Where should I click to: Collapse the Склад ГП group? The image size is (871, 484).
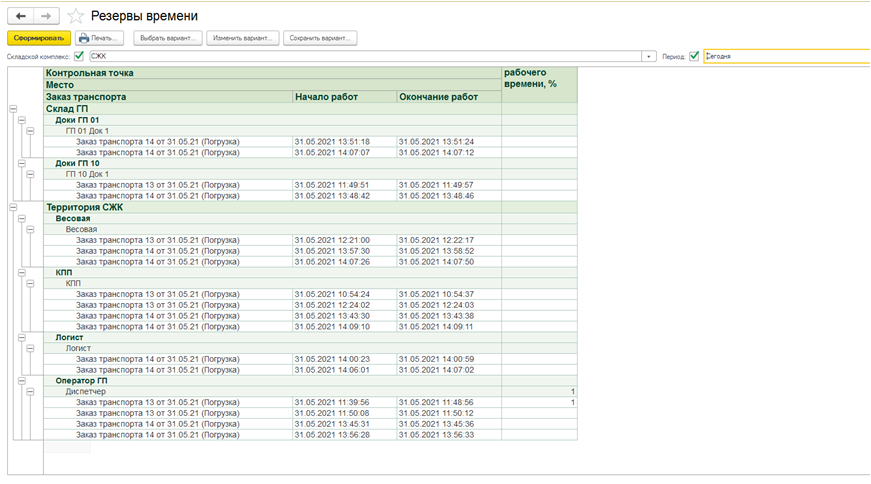click(12, 109)
